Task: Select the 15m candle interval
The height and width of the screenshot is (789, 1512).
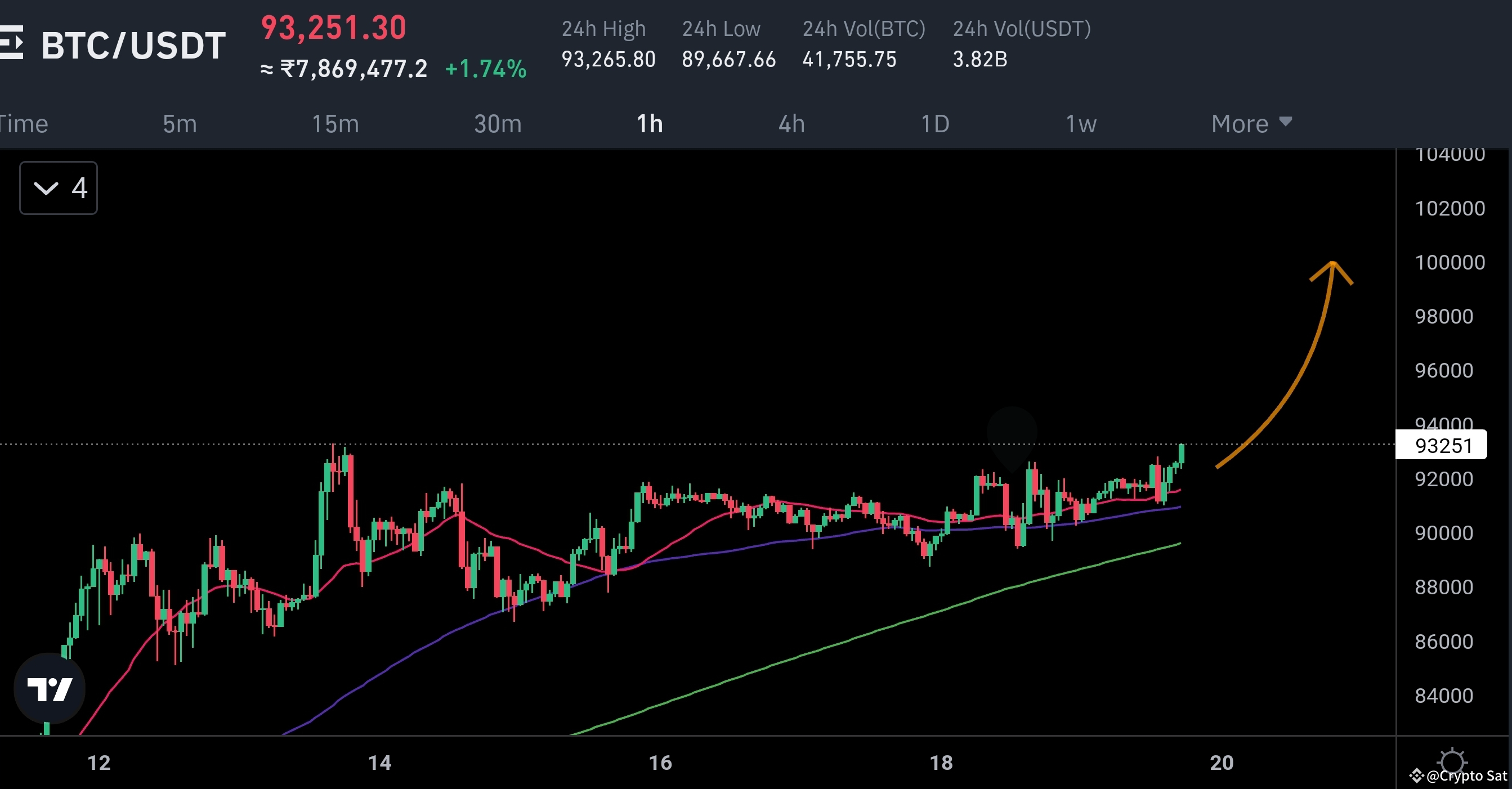Action: click(335, 124)
